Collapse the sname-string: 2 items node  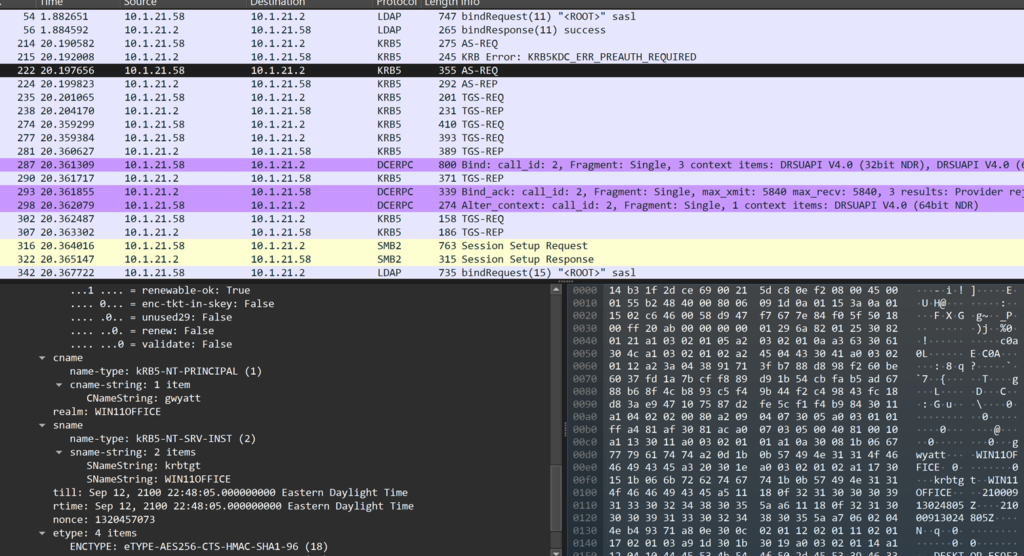[x=57, y=452]
